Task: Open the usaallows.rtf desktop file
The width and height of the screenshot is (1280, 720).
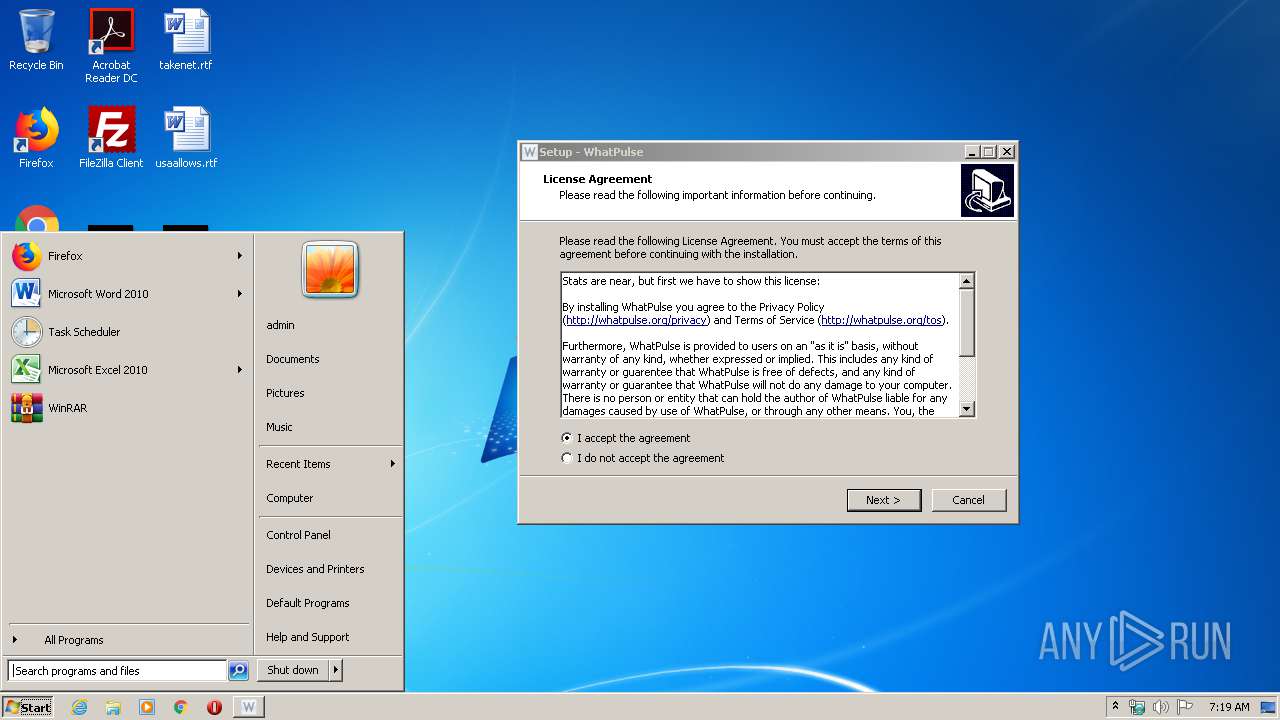Action: (186, 139)
